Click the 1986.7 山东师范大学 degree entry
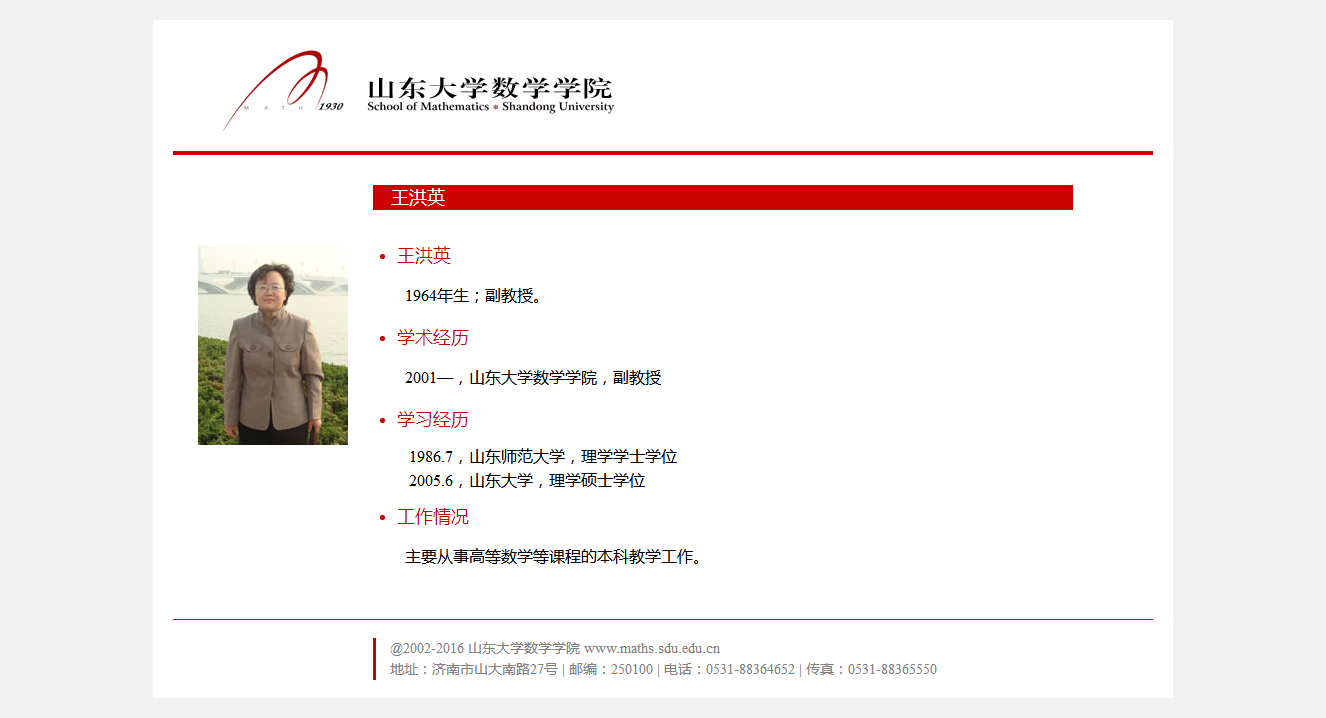The image size is (1326, 718). click(x=543, y=457)
